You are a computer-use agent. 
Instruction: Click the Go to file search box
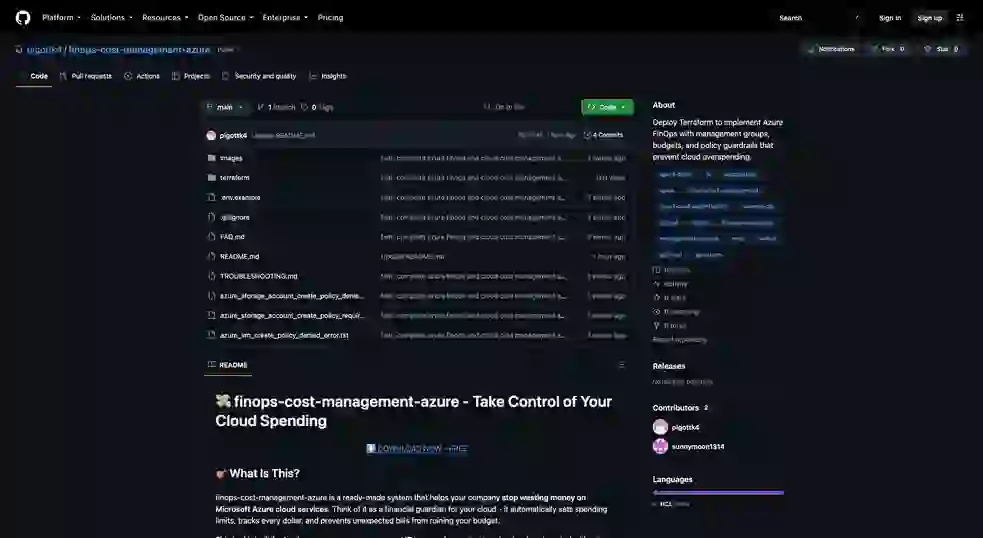click(x=528, y=107)
